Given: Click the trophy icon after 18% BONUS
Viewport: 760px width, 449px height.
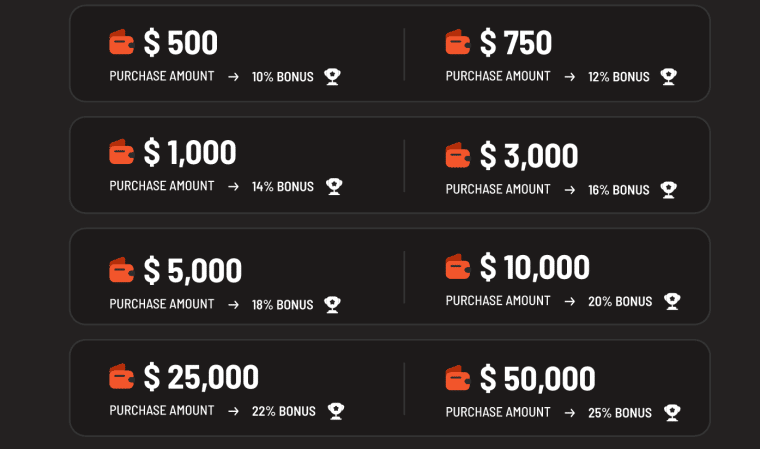Looking at the screenshot, I should click(332, 305).
